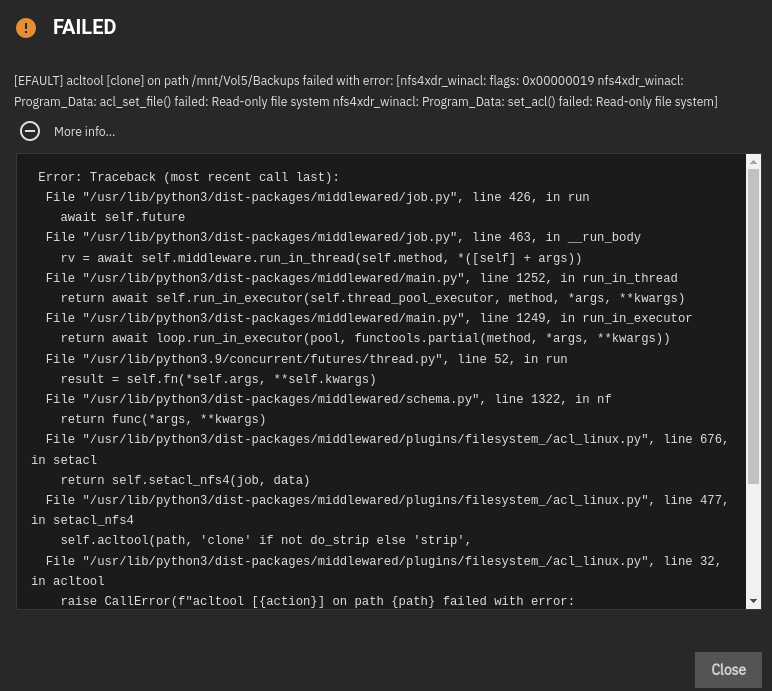772x691 pixels.
Task: Select the schema.py line 1322 traceback entry
Action: [328, 399]
